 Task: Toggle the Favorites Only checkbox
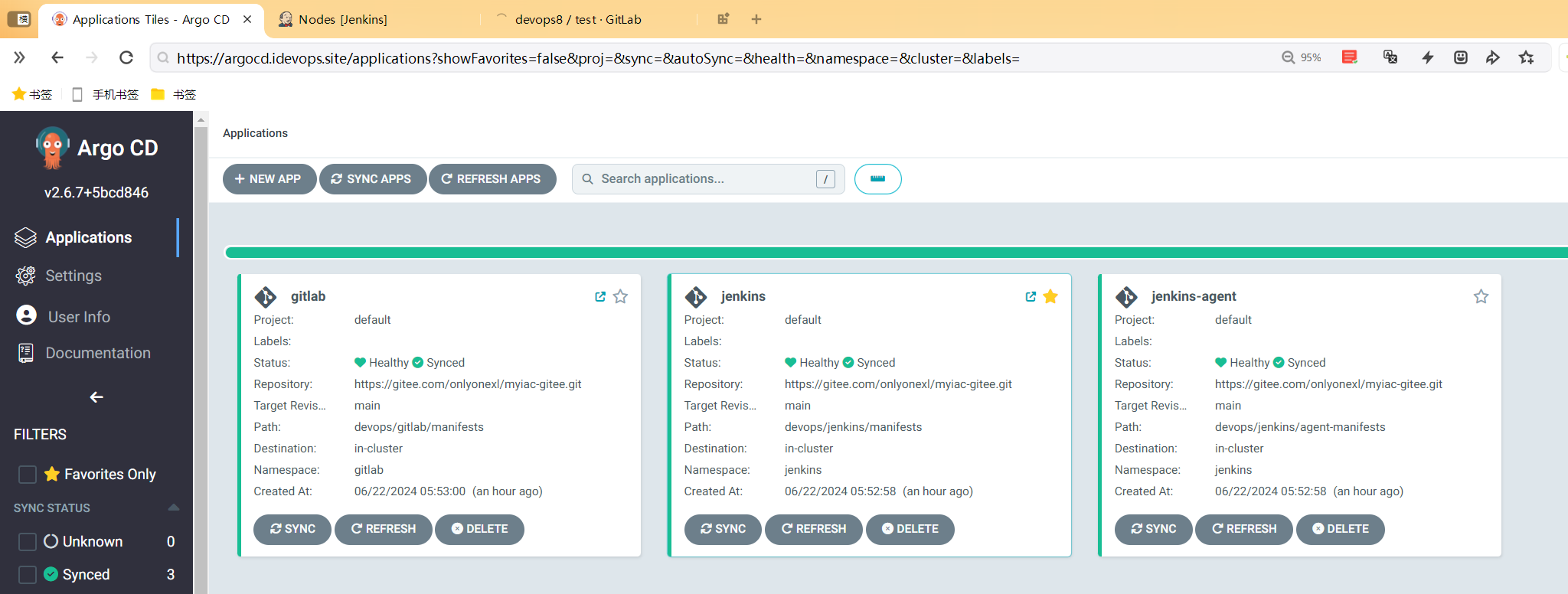pyautogui.click(x=28, y=475)
